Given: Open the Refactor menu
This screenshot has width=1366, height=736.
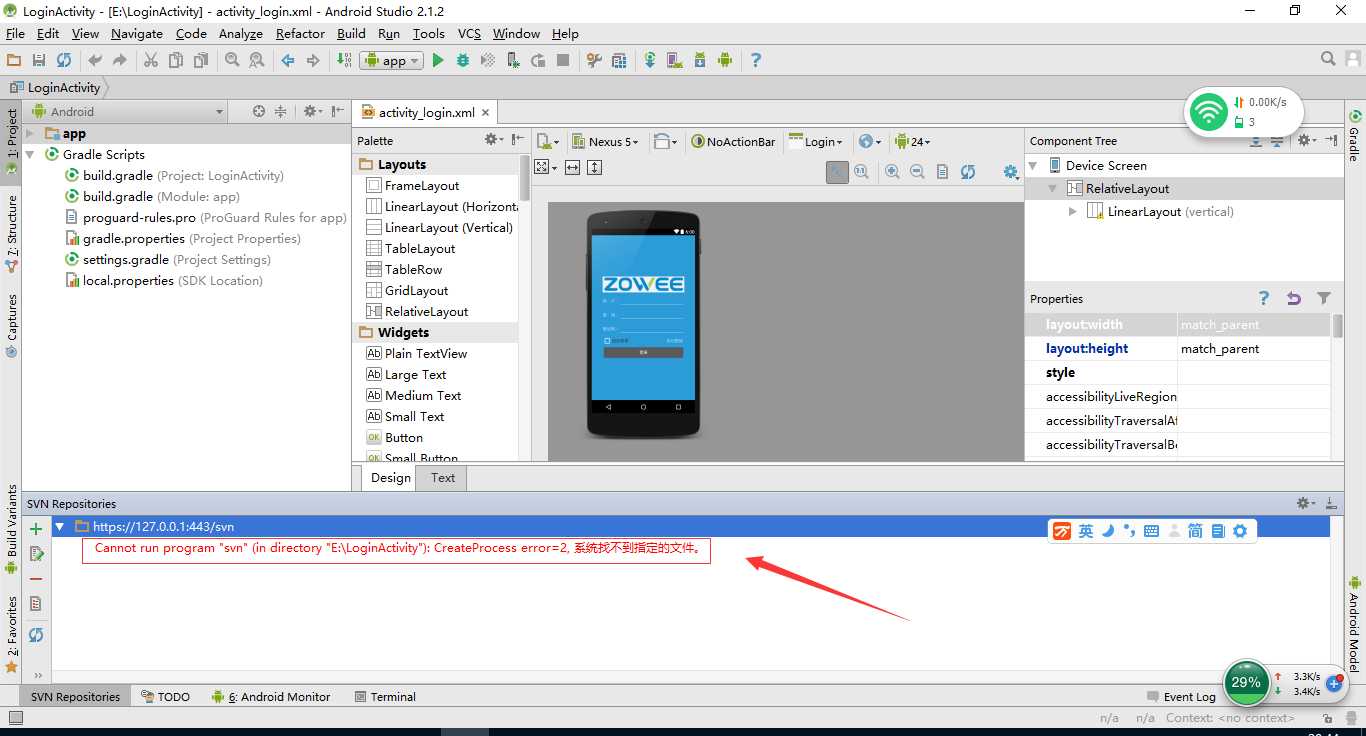Looking at the screenshot, I should (x=300, y=33).
